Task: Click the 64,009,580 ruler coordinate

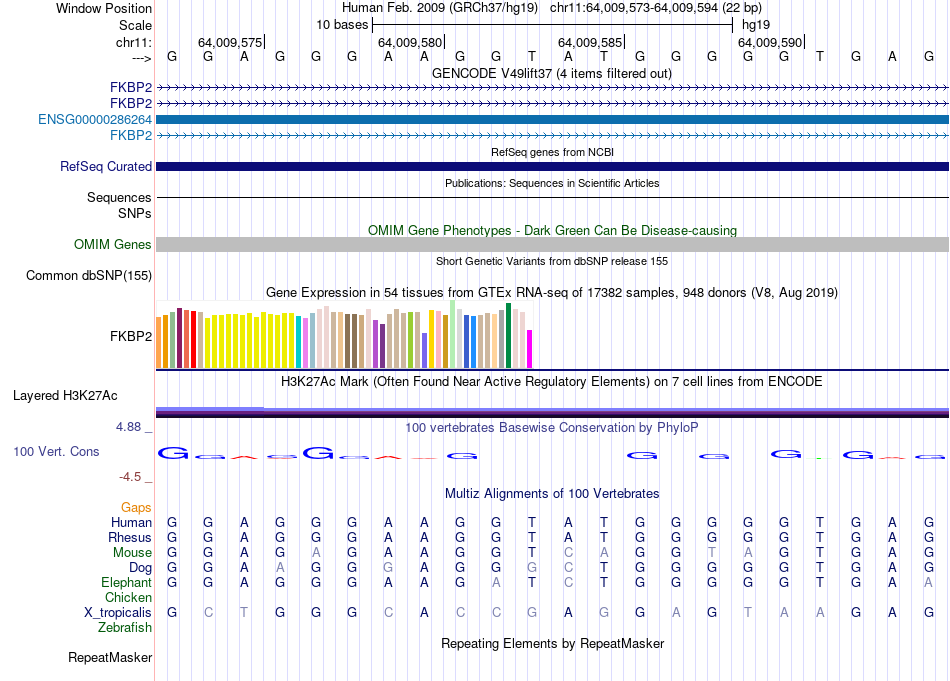Action: 410,42
